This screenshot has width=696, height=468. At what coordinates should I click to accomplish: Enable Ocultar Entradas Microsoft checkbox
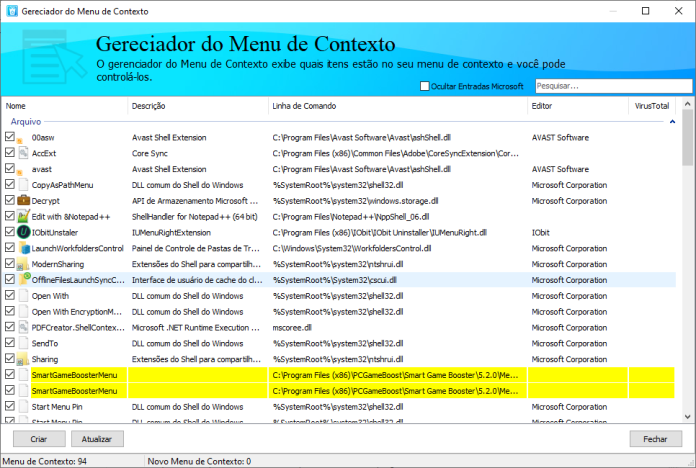[x=425, y=86]
